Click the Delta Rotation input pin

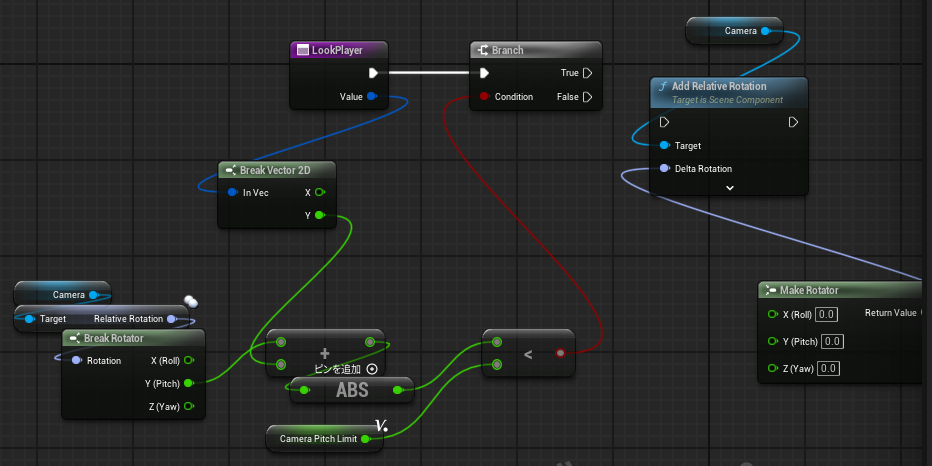click(x=664, y=169)
